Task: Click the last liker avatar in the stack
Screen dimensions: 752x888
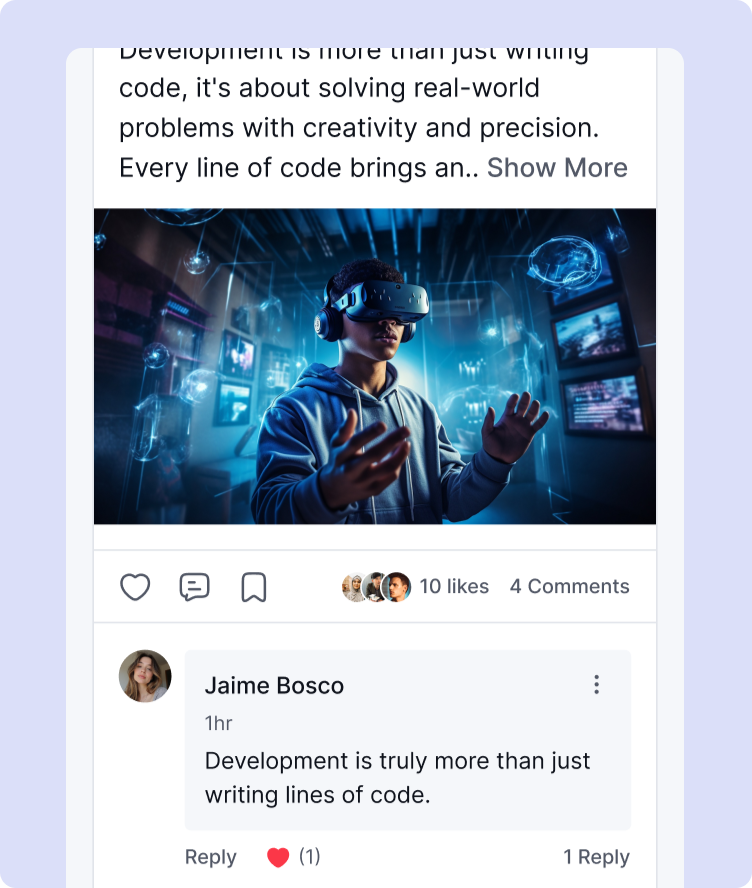Action: (x=398, y=587)
